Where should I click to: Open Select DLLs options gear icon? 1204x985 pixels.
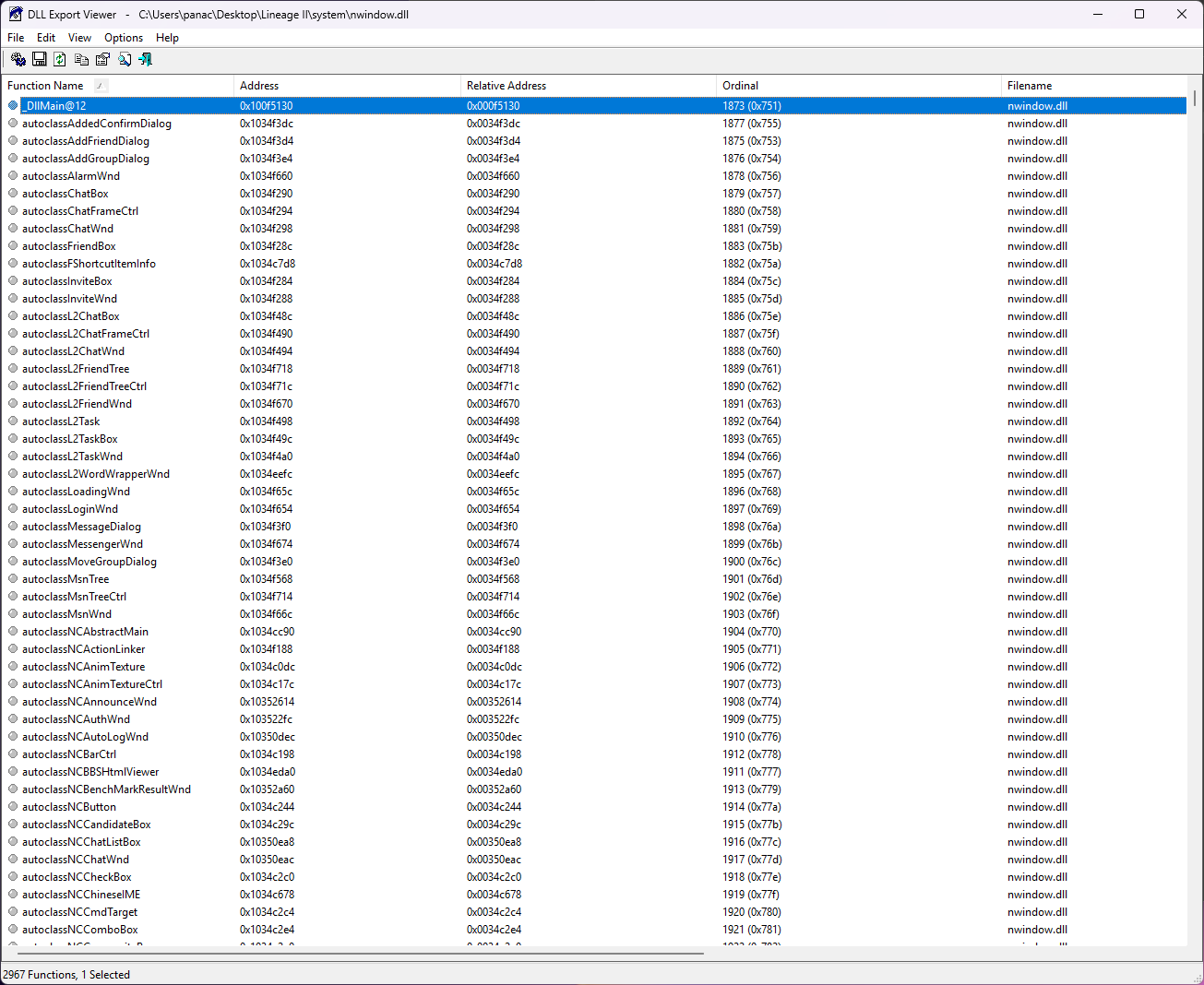click(18, 59)
